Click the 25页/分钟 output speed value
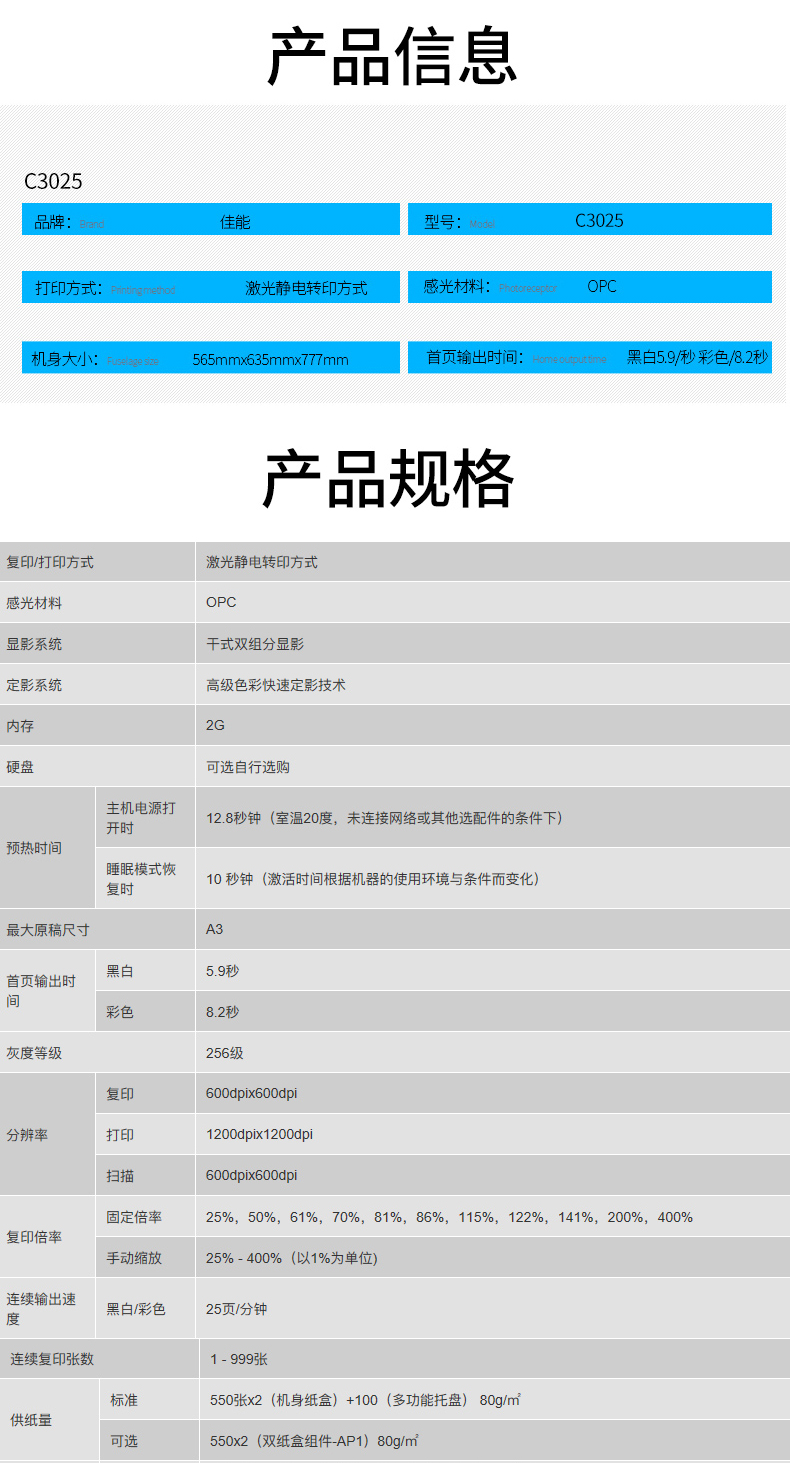The image size is (790, 1463). [x=237, y=1309]
